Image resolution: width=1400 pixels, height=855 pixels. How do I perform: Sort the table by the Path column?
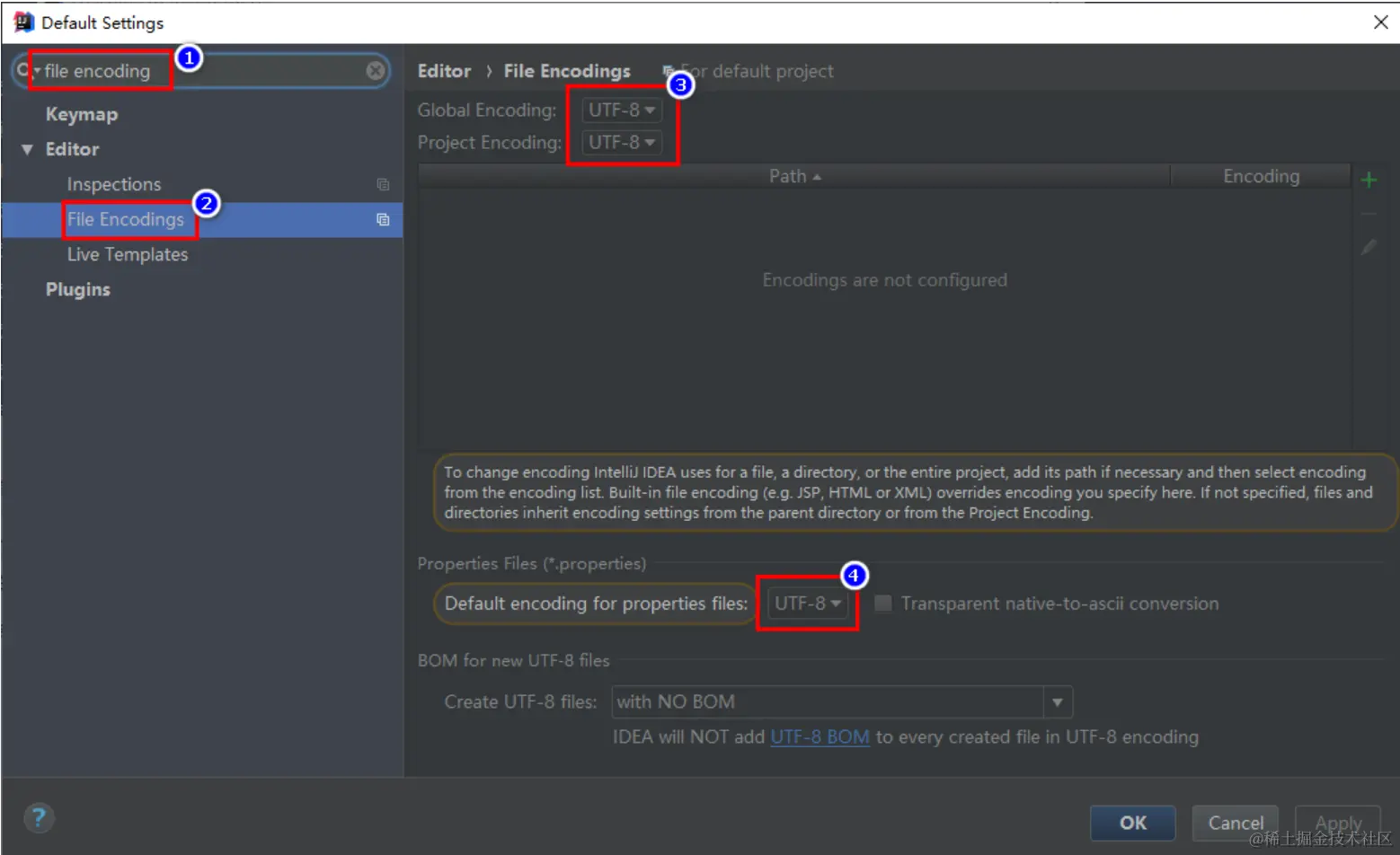(794, 176)
